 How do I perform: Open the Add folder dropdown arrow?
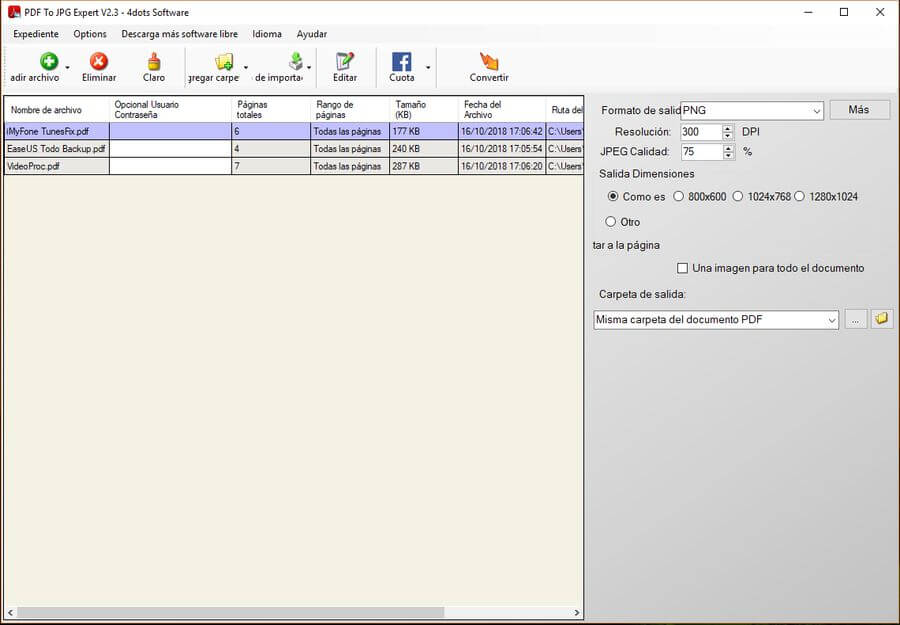(x=246, y=67)
